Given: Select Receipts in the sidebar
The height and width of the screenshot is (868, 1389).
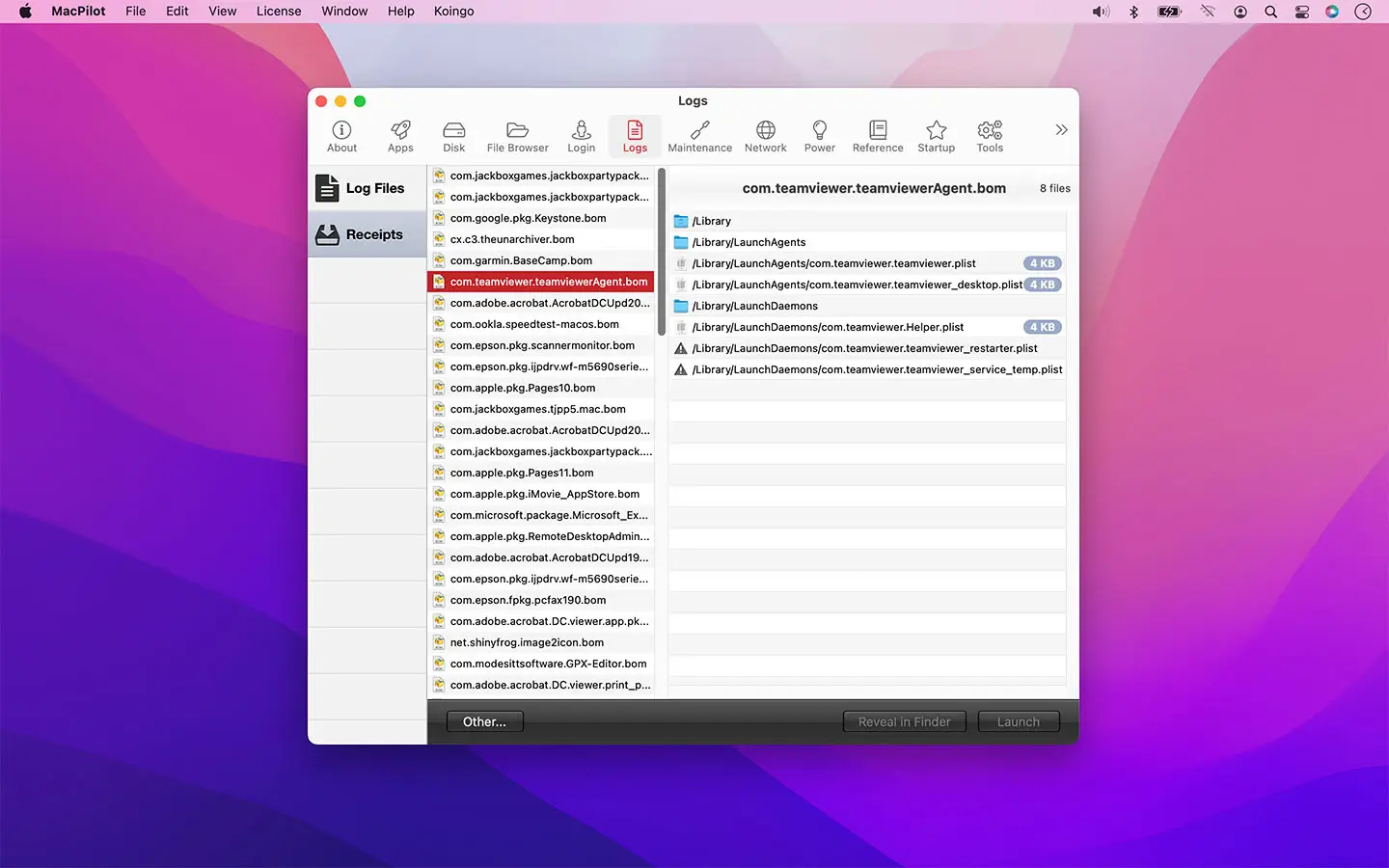Looking at the screenshot, I should pyautogui.click(x=368, y=234).
